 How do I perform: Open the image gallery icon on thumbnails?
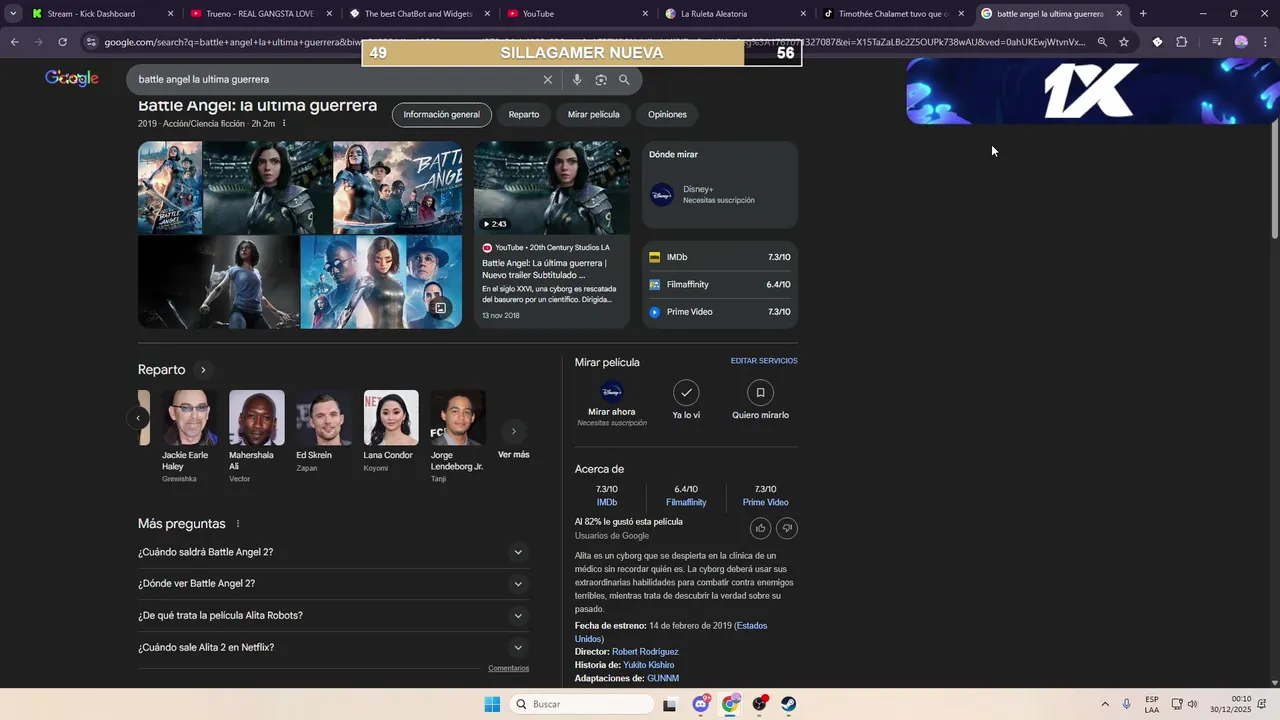tap(440, 308)
